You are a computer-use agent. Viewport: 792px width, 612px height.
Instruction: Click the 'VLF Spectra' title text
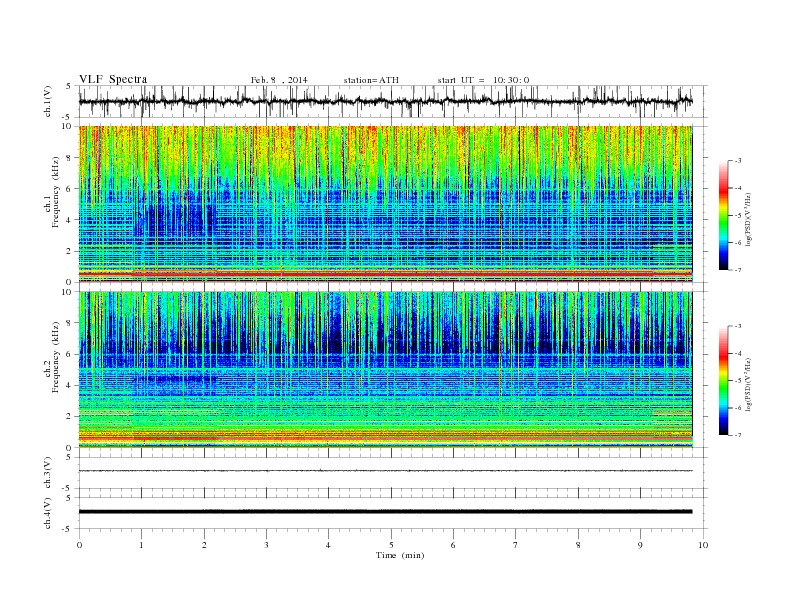[x=113, y=79]
